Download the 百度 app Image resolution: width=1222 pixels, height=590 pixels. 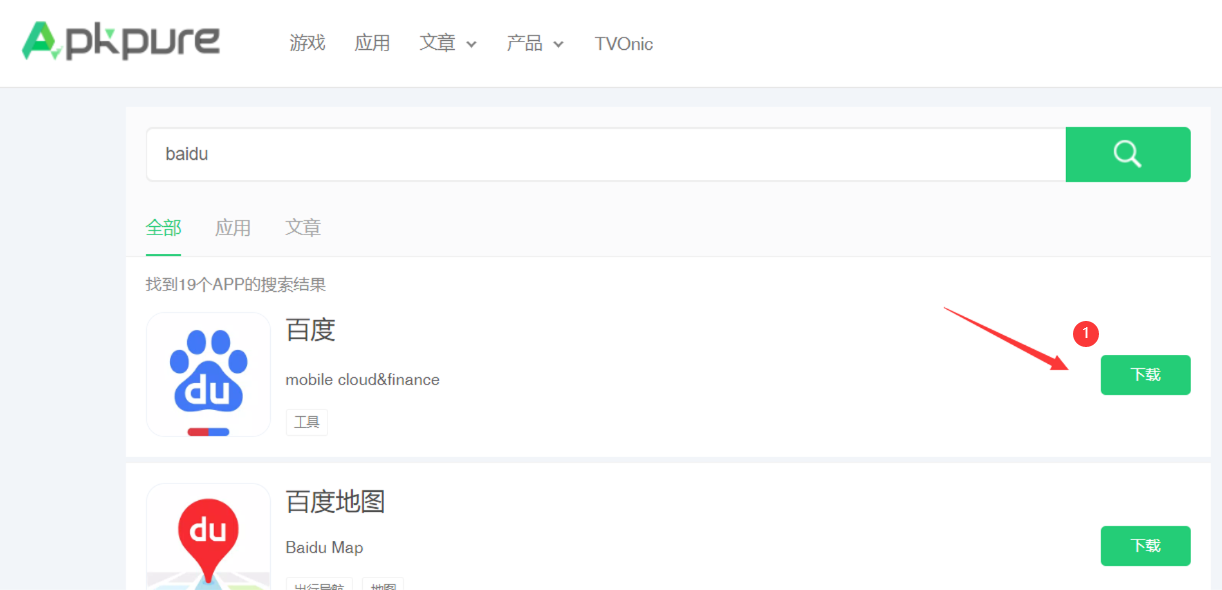[1146, 375]
